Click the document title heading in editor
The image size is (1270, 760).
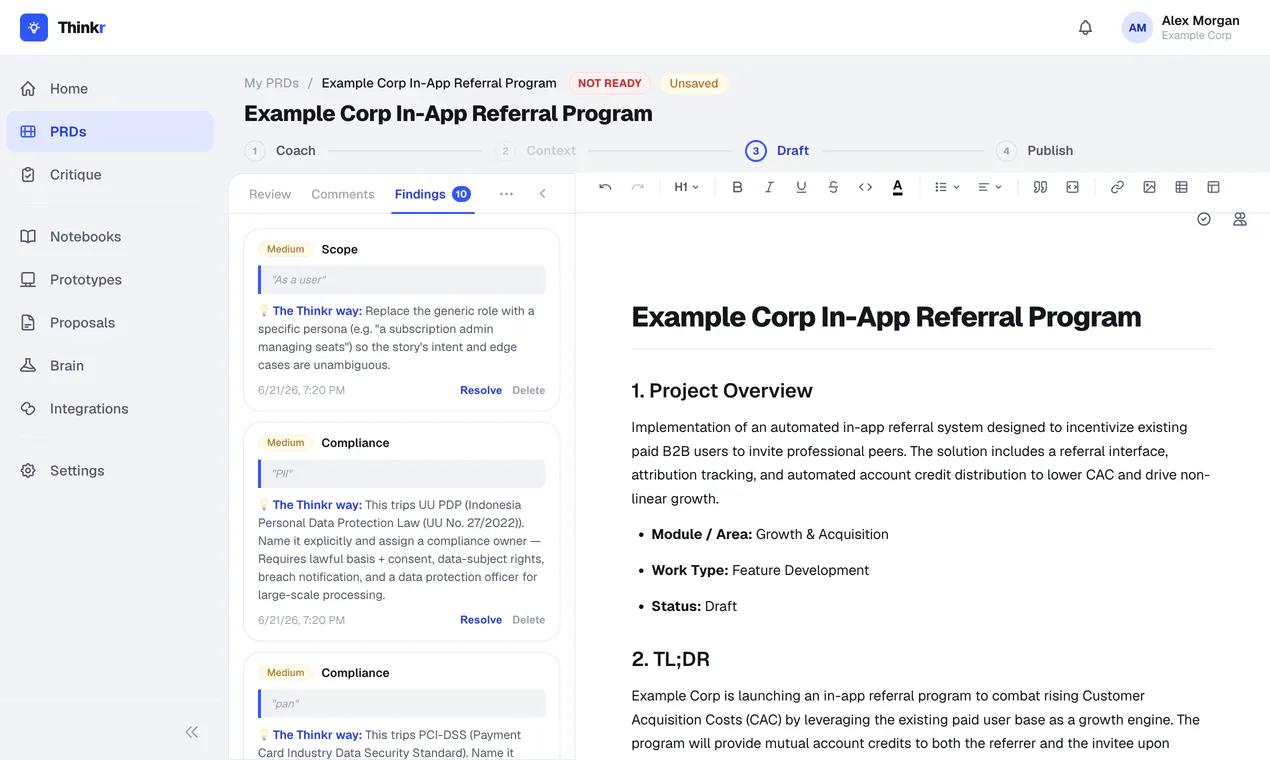coord(886,317)
